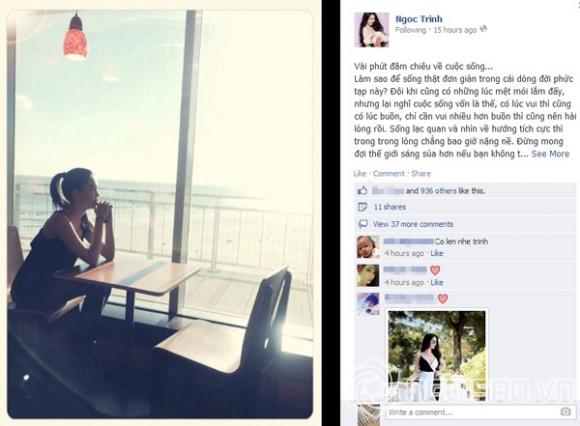This screenshot has width=580, height=426.
Task: Like the 'Co len nhe trinh' comment
Action: (436, 253)
